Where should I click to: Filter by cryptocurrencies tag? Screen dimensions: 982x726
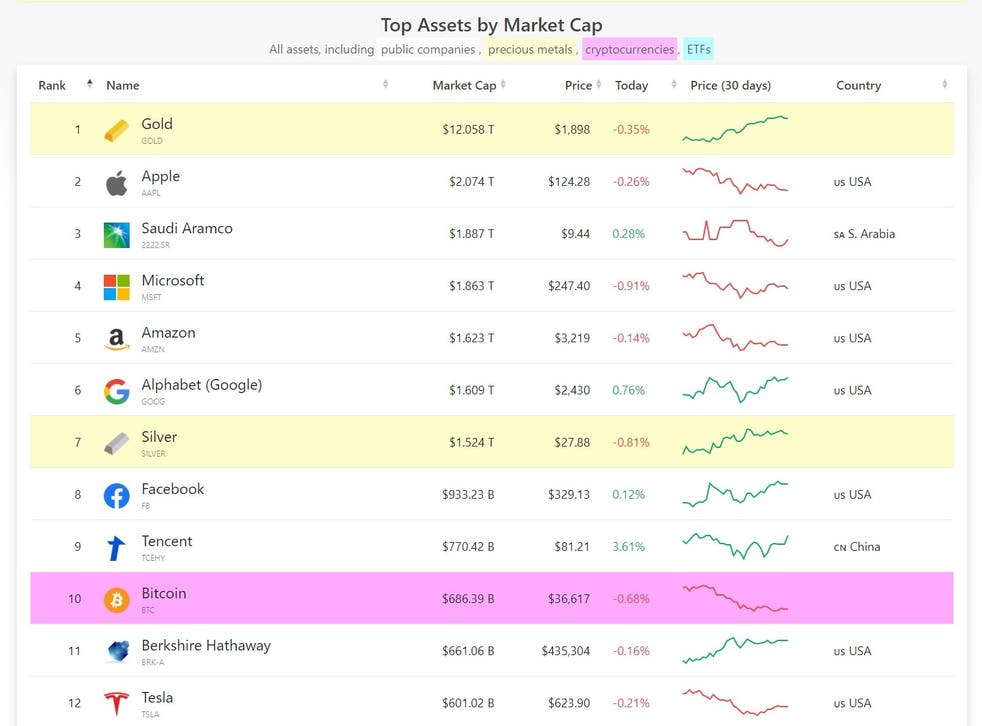pyautogui.click(x=629, y=49)
